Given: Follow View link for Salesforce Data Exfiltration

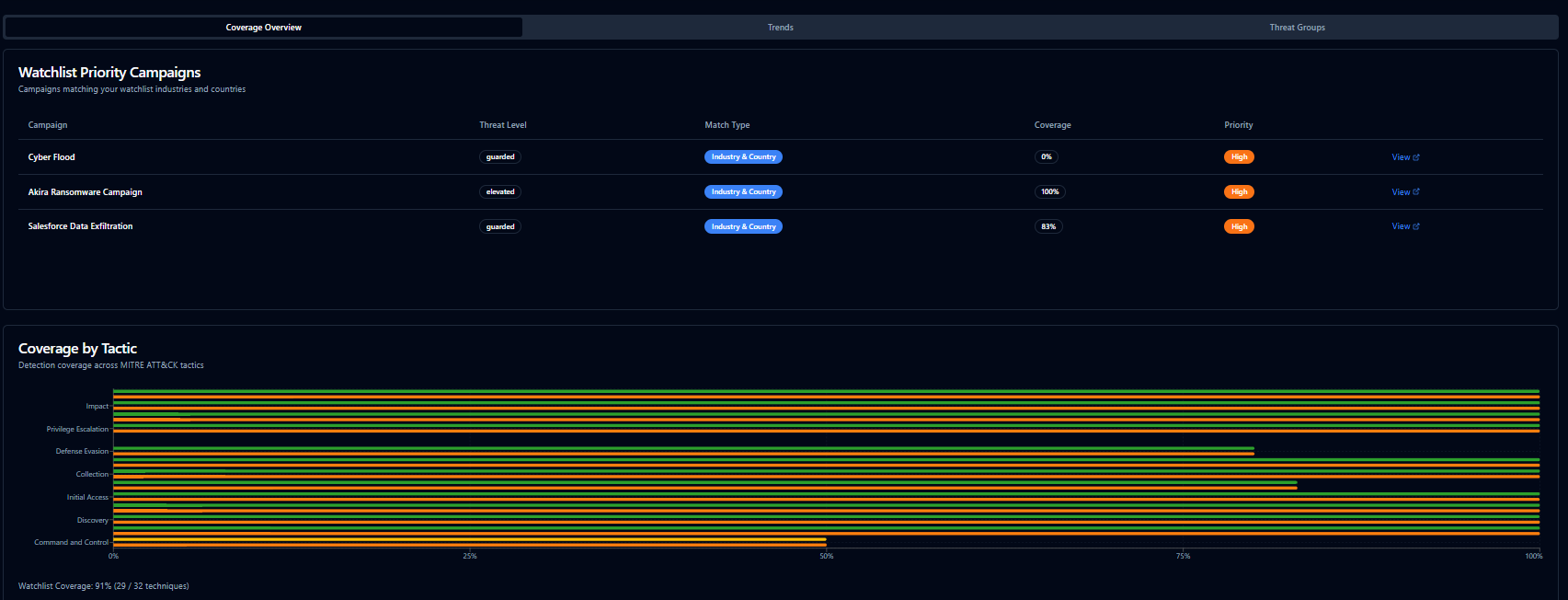Looking at the screenshot, I should 1405,226.
